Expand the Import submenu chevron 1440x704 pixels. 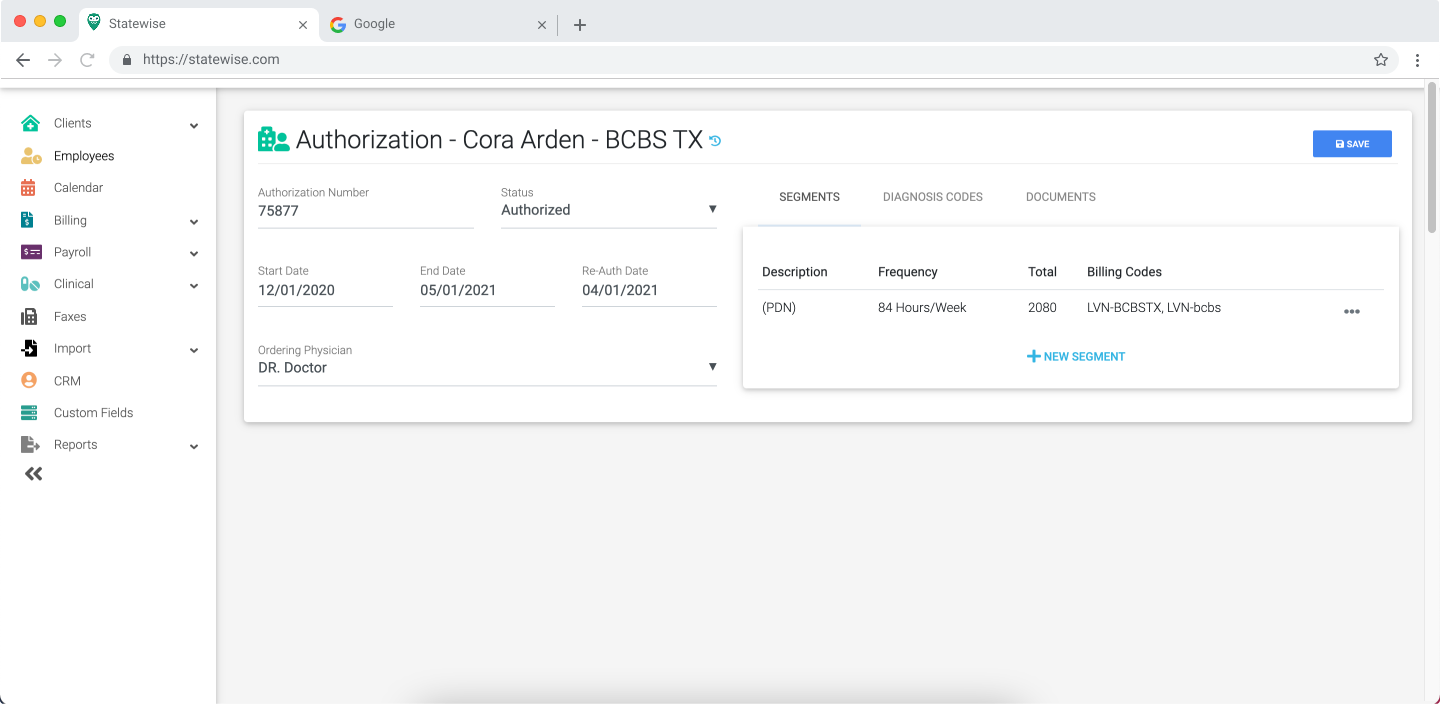[194, 350]
